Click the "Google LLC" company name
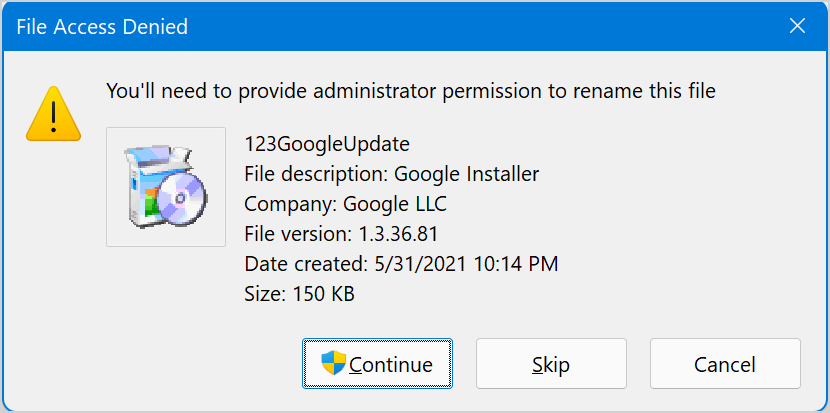Screen dimensions: 830x413 395,204
